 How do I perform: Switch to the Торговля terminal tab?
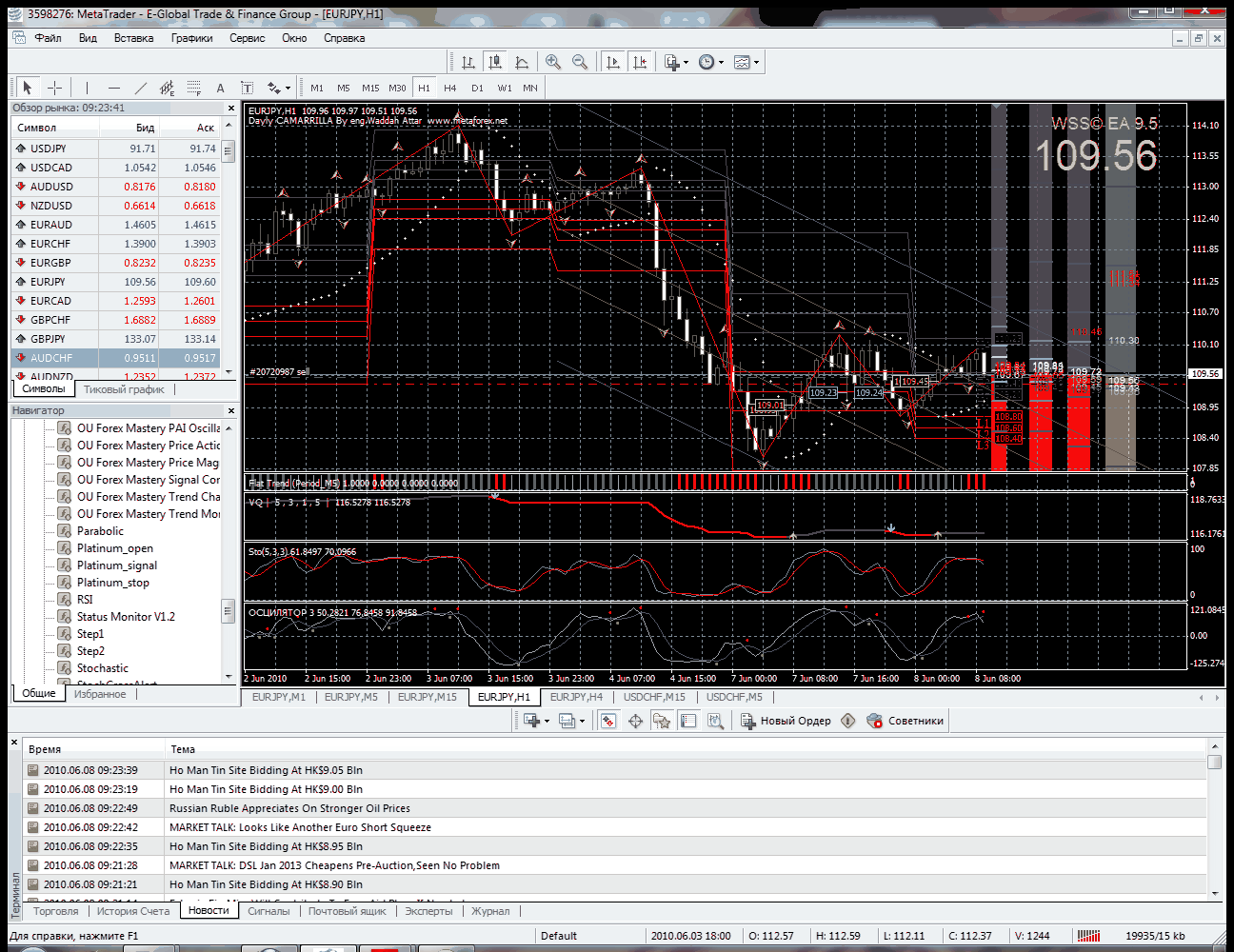(56, 911)
